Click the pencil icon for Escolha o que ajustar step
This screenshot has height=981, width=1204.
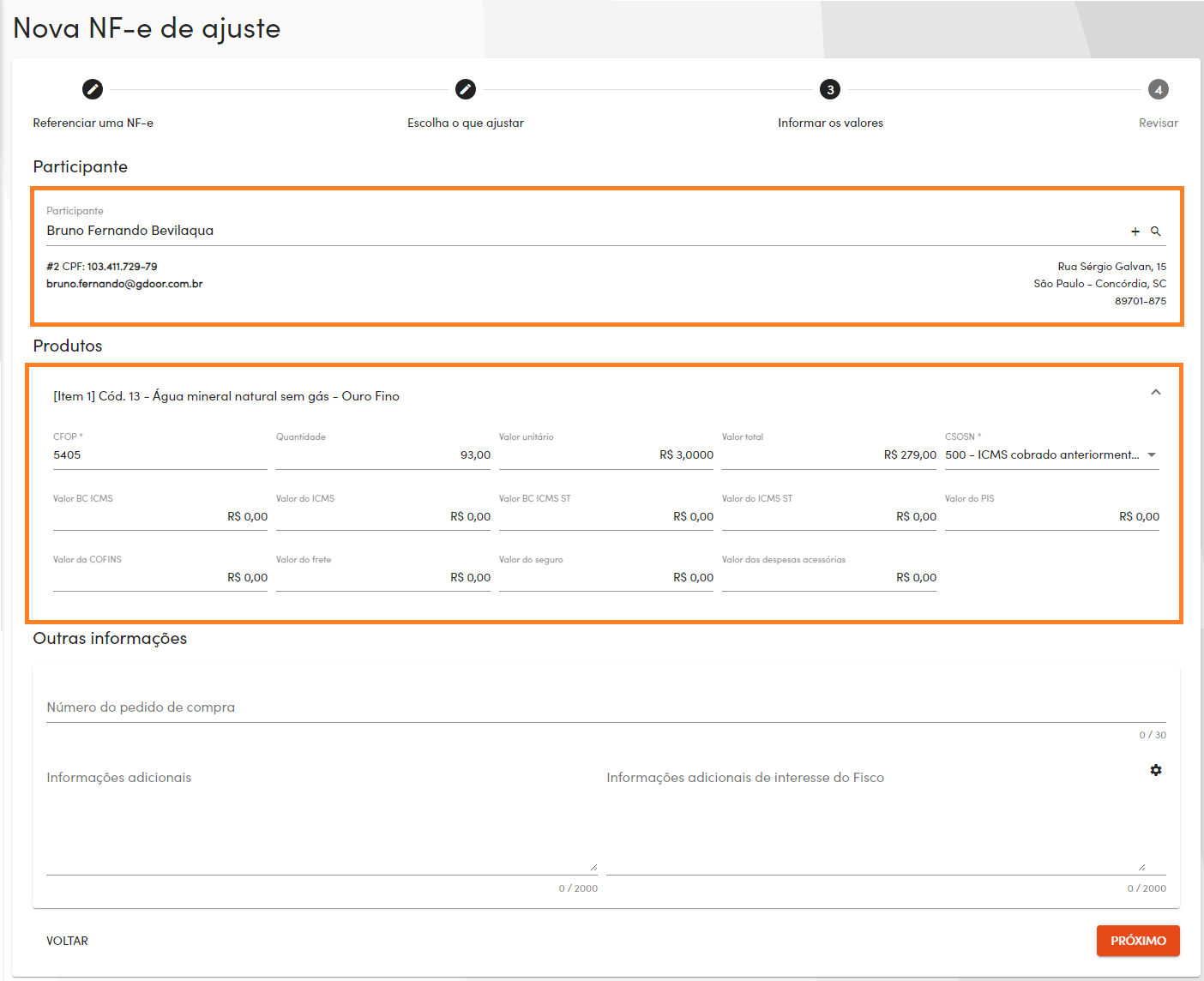[x=466, y=89]
